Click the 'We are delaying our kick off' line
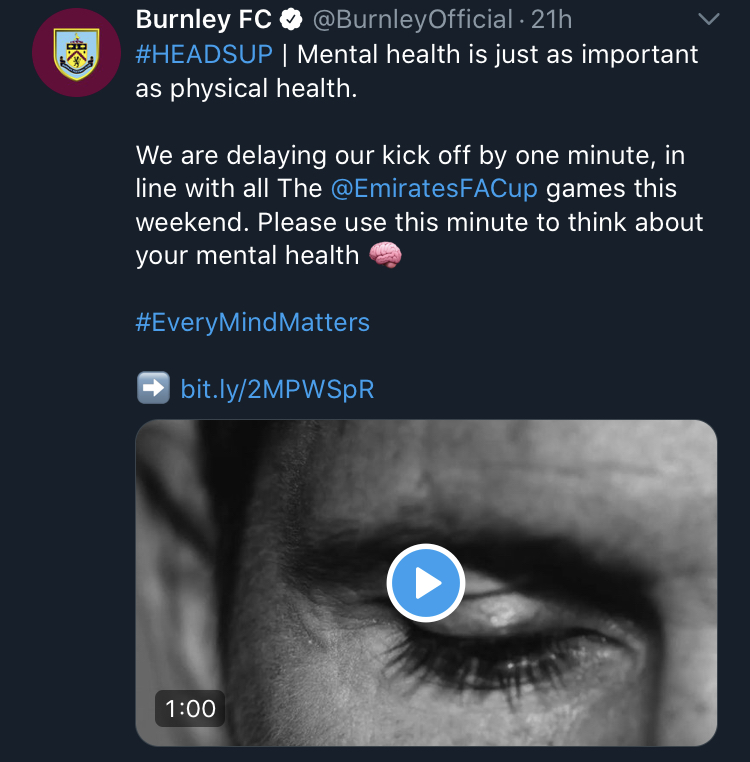This screenshot has width=750, height=762. click(x=410, y=155)
